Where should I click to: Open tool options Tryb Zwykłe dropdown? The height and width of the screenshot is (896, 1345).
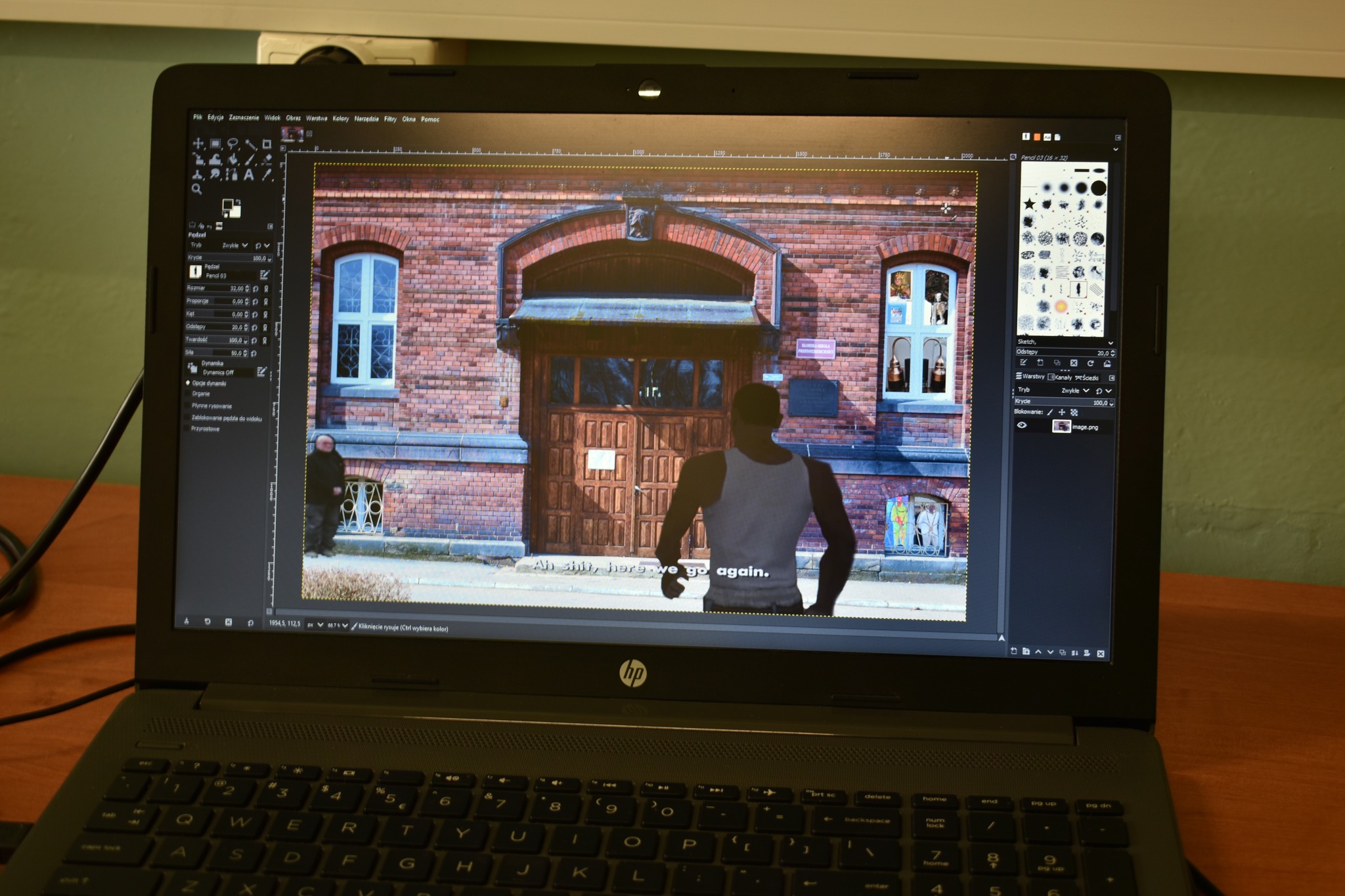click(x=235, y=245)
